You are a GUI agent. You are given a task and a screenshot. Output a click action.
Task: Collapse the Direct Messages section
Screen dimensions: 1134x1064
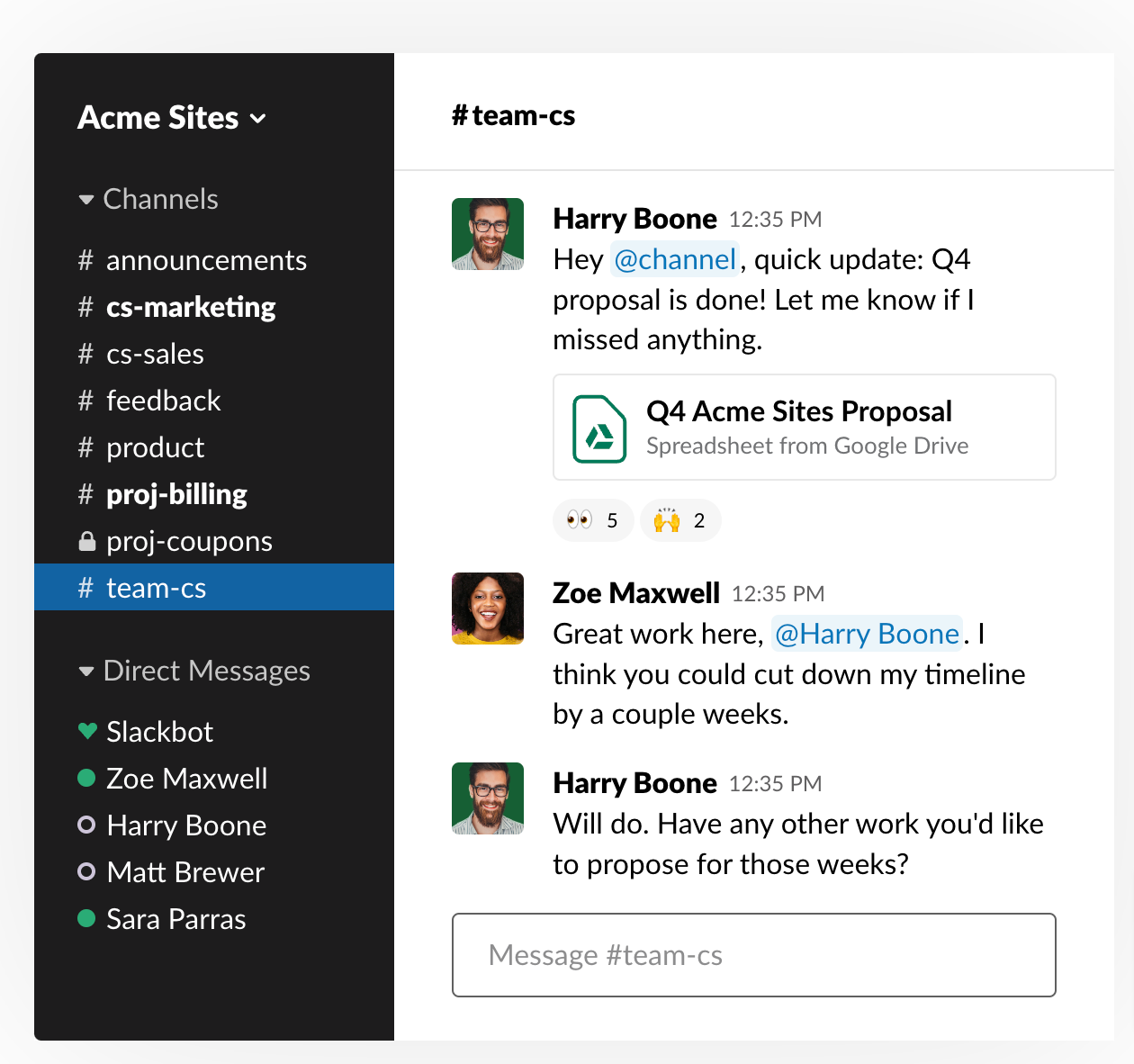pyautogui.click(x=85, y=671)
